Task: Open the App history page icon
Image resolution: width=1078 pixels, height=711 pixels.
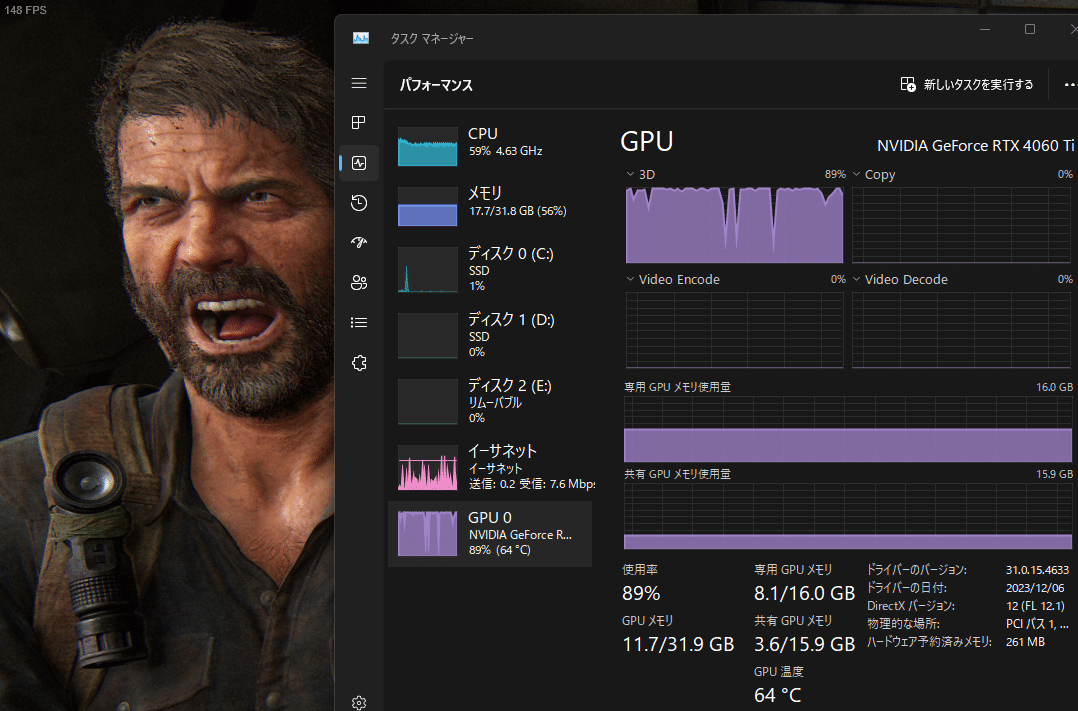Action: 359,203
